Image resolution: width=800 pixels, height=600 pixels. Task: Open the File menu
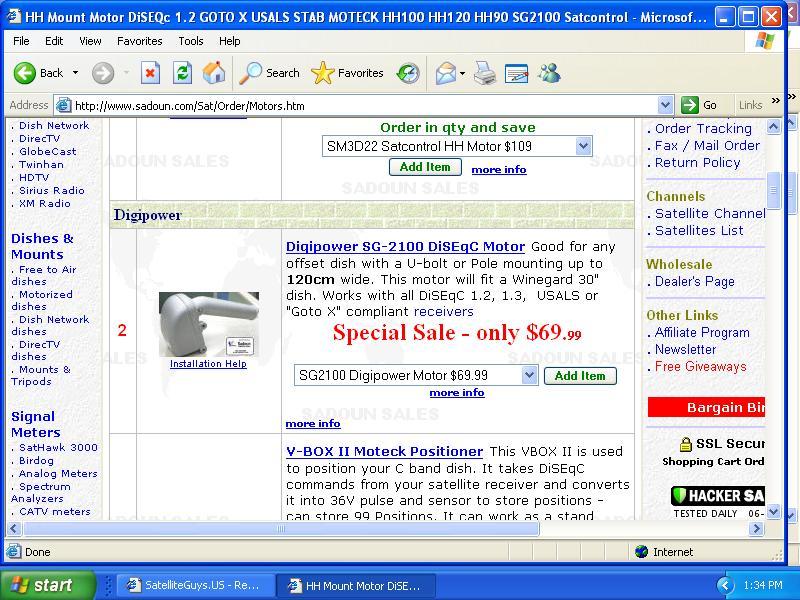tap(21, 41)
